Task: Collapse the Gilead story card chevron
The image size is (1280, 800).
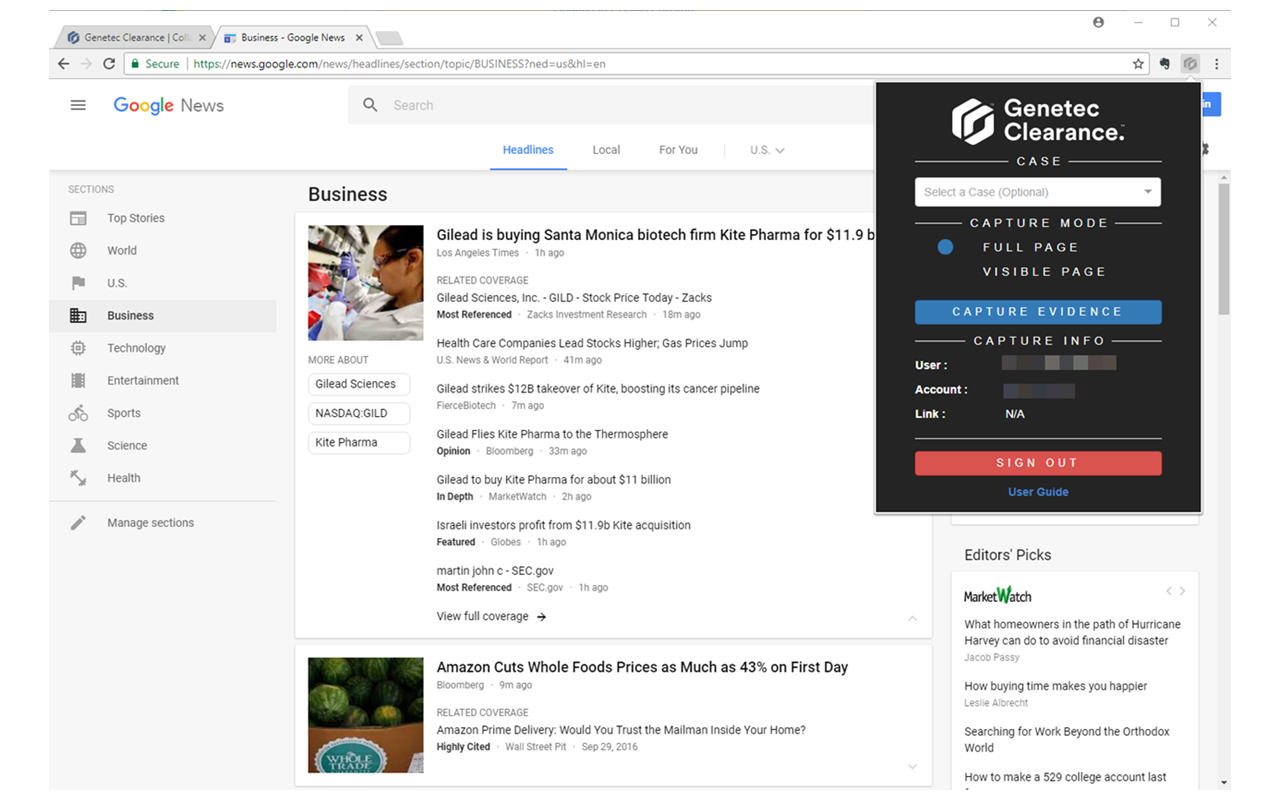Action: point(912,618)
